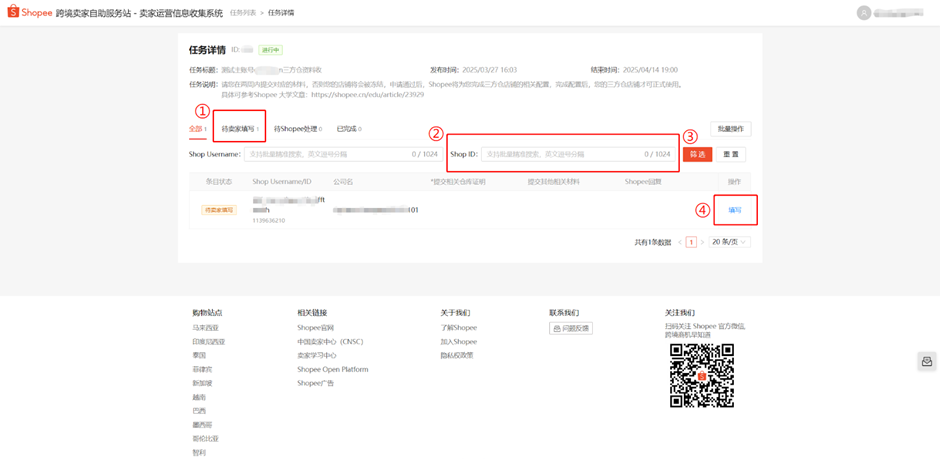Open the 隐私权政策 link
The image size is (940, 460).
pyautogui.click(x=457, y=356)
